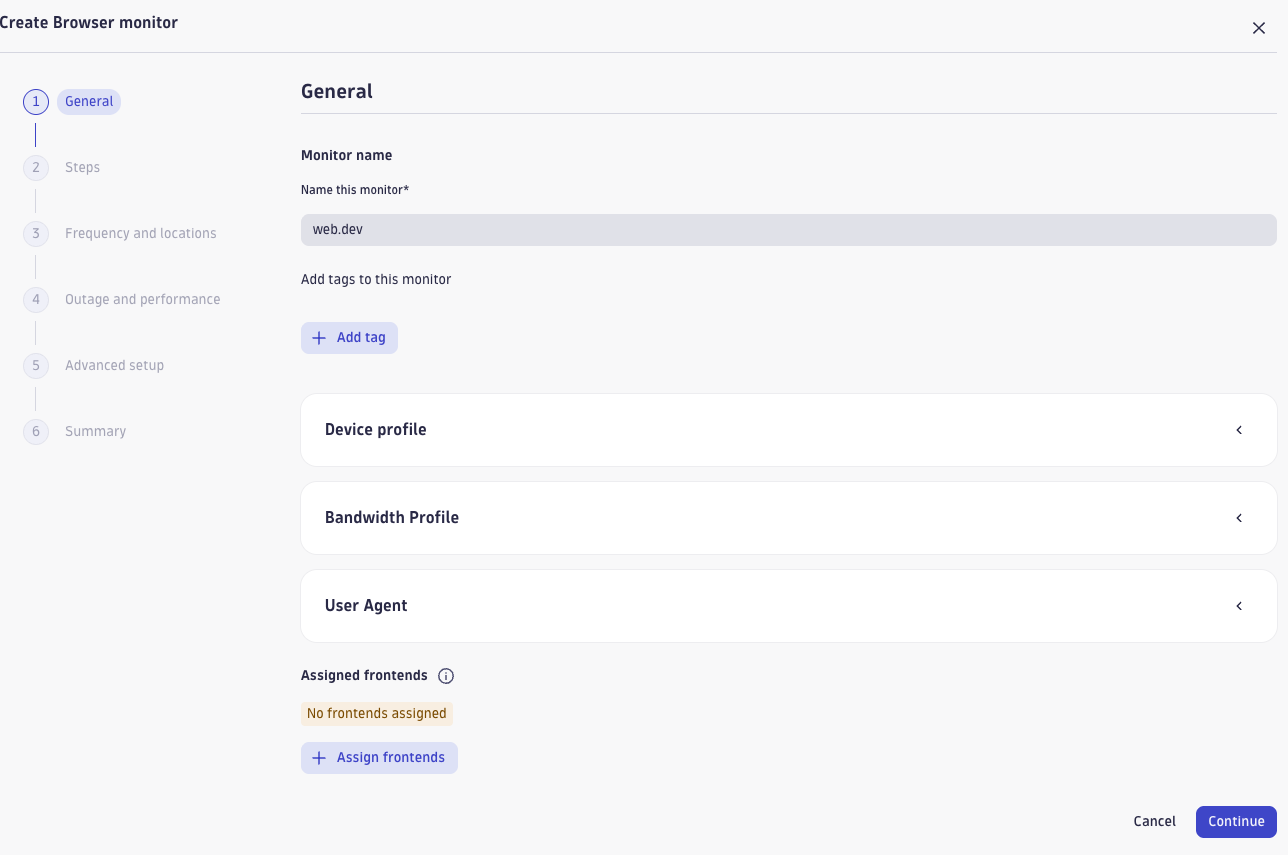Click the step 6 circle for Summary

(x=35, y=431)
